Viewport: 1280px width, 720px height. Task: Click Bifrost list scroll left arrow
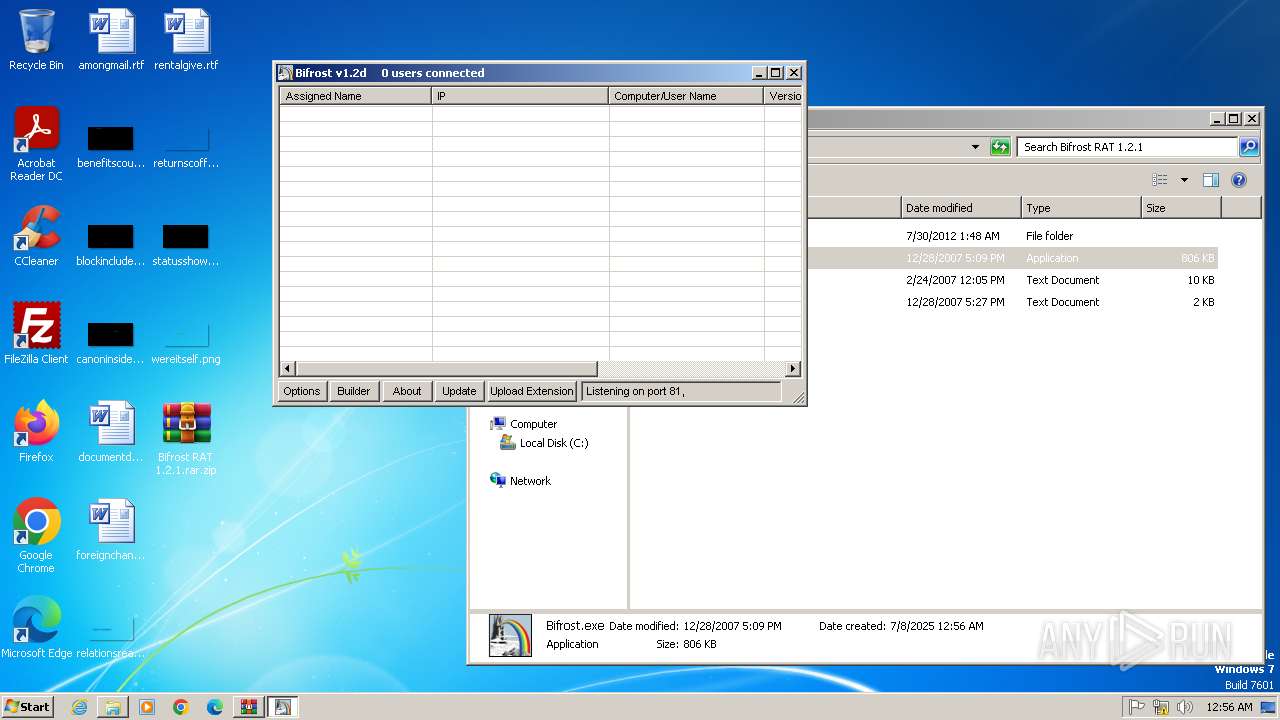coord(287,368)
